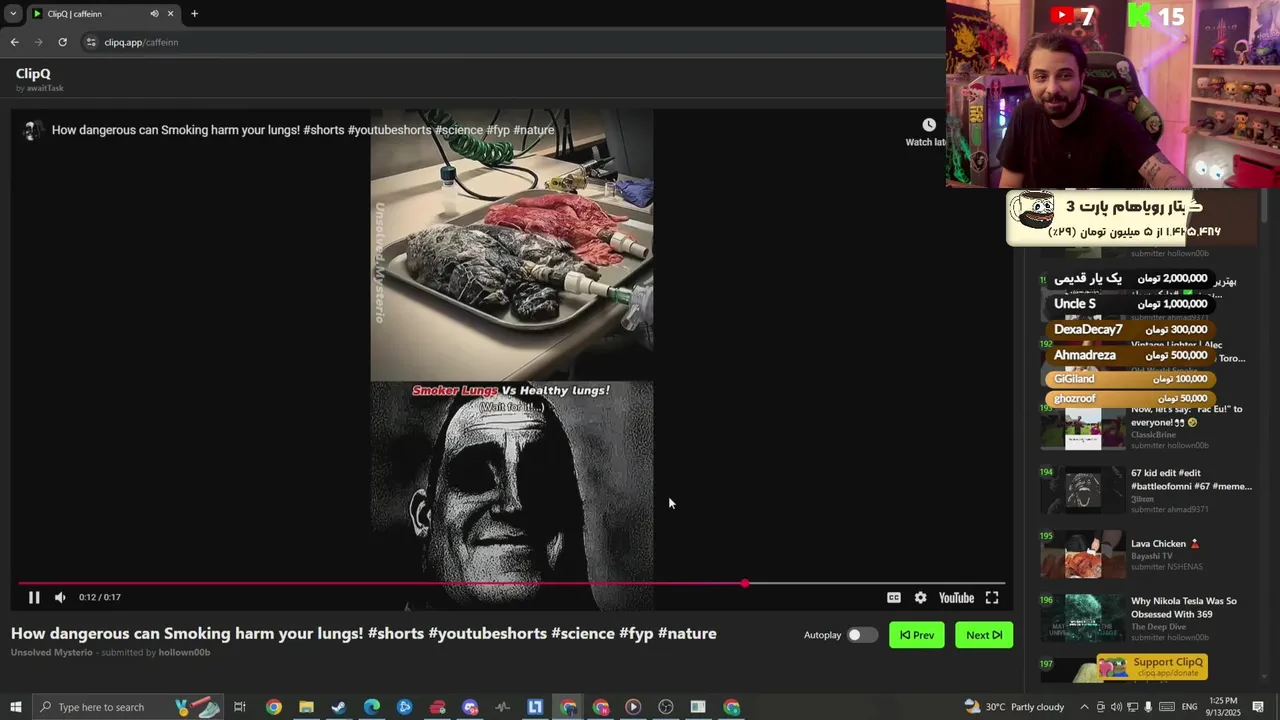
Task: Click 'ClassicBrine' channel text
Action: 1153,435
